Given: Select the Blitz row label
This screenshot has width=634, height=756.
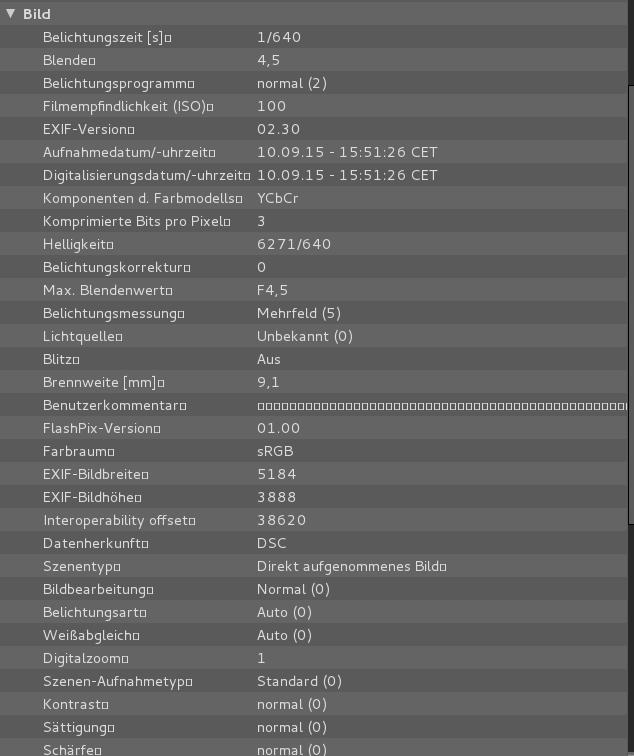Looking at the screenshot, I should point(61,359).
